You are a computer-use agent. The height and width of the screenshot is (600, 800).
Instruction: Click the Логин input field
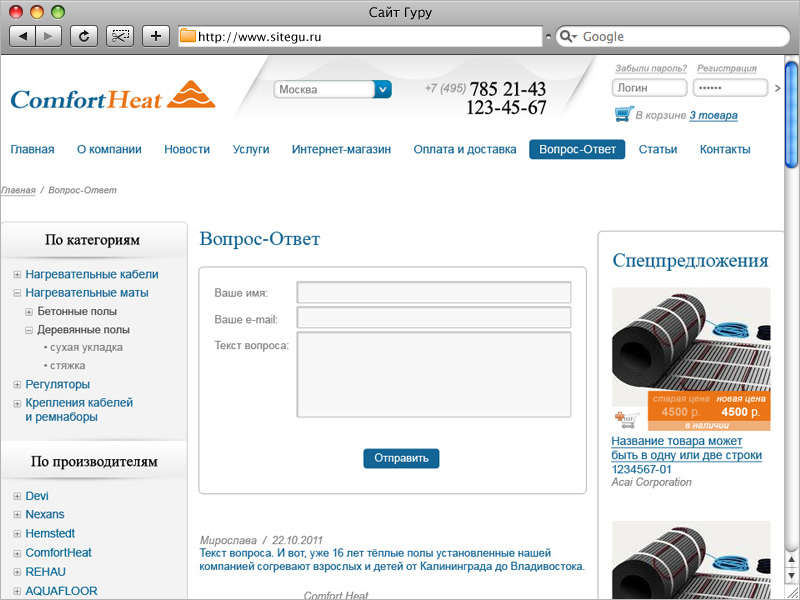(649, 88)
